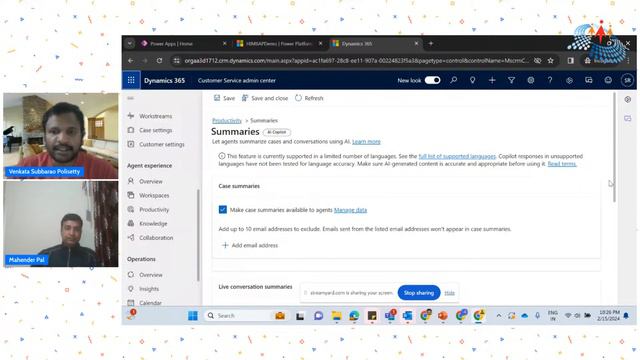Image resolution: width=640 pixels, height=360 pixels.
Task: Open the top icon in right side pane
Action: tap(628, 99)
